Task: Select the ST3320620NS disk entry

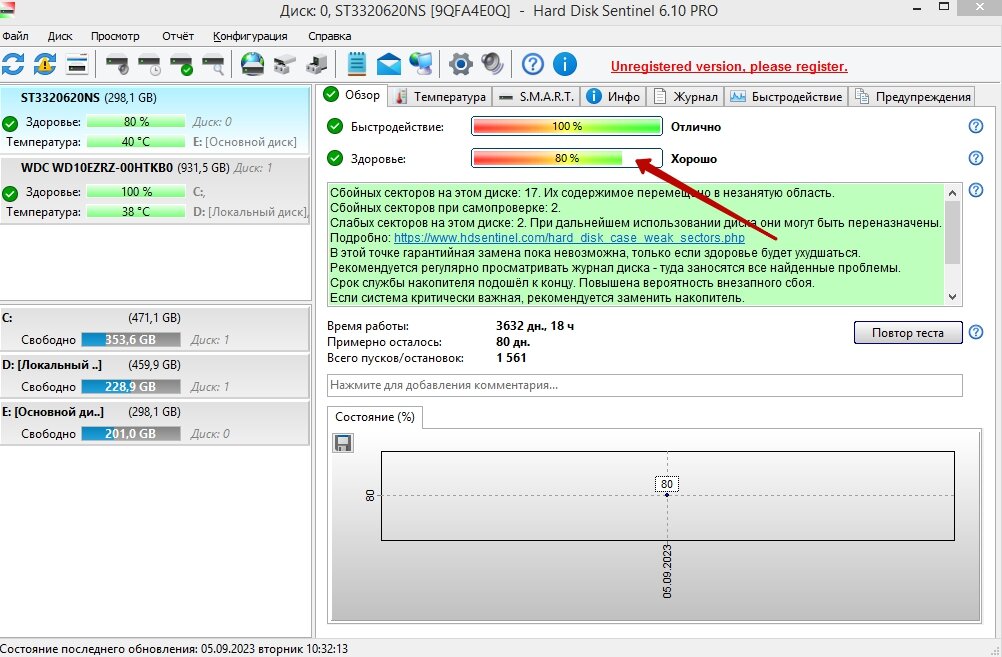Action: coord(155,120)
